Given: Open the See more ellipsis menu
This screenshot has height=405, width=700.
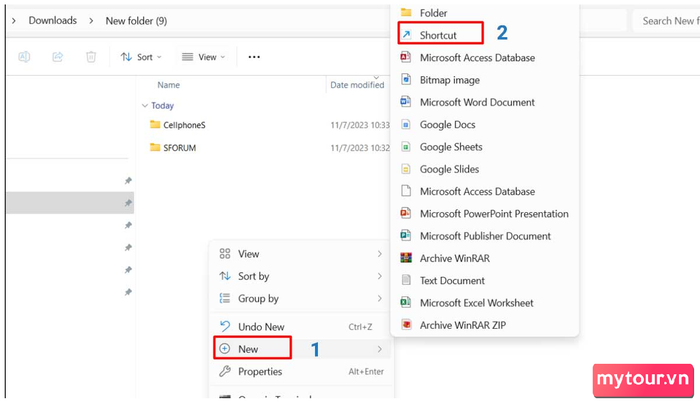Looking at the screenshot, I should pos(254,57).
